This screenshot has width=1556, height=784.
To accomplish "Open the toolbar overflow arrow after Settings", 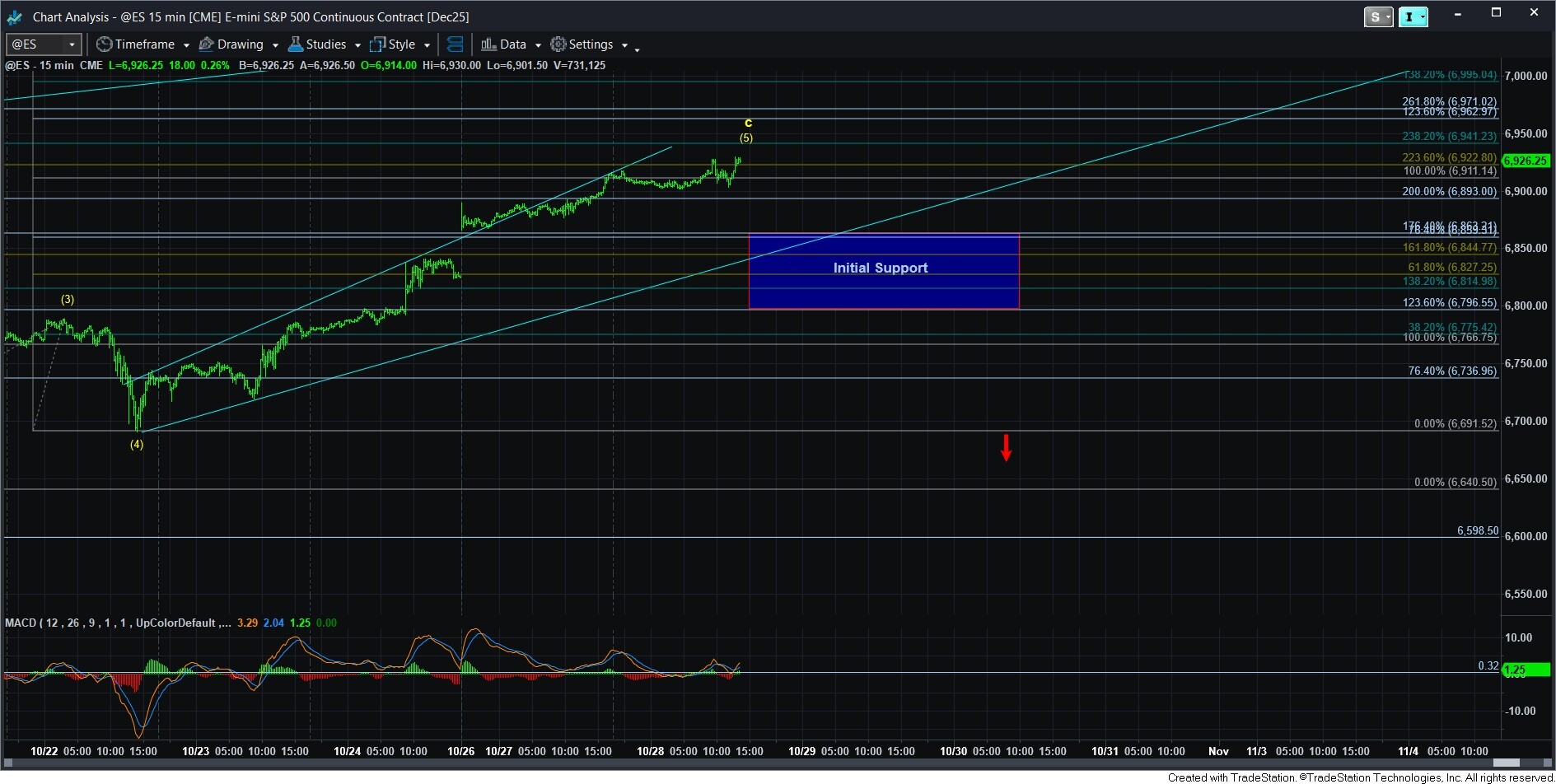I will [x=637, y=49].
